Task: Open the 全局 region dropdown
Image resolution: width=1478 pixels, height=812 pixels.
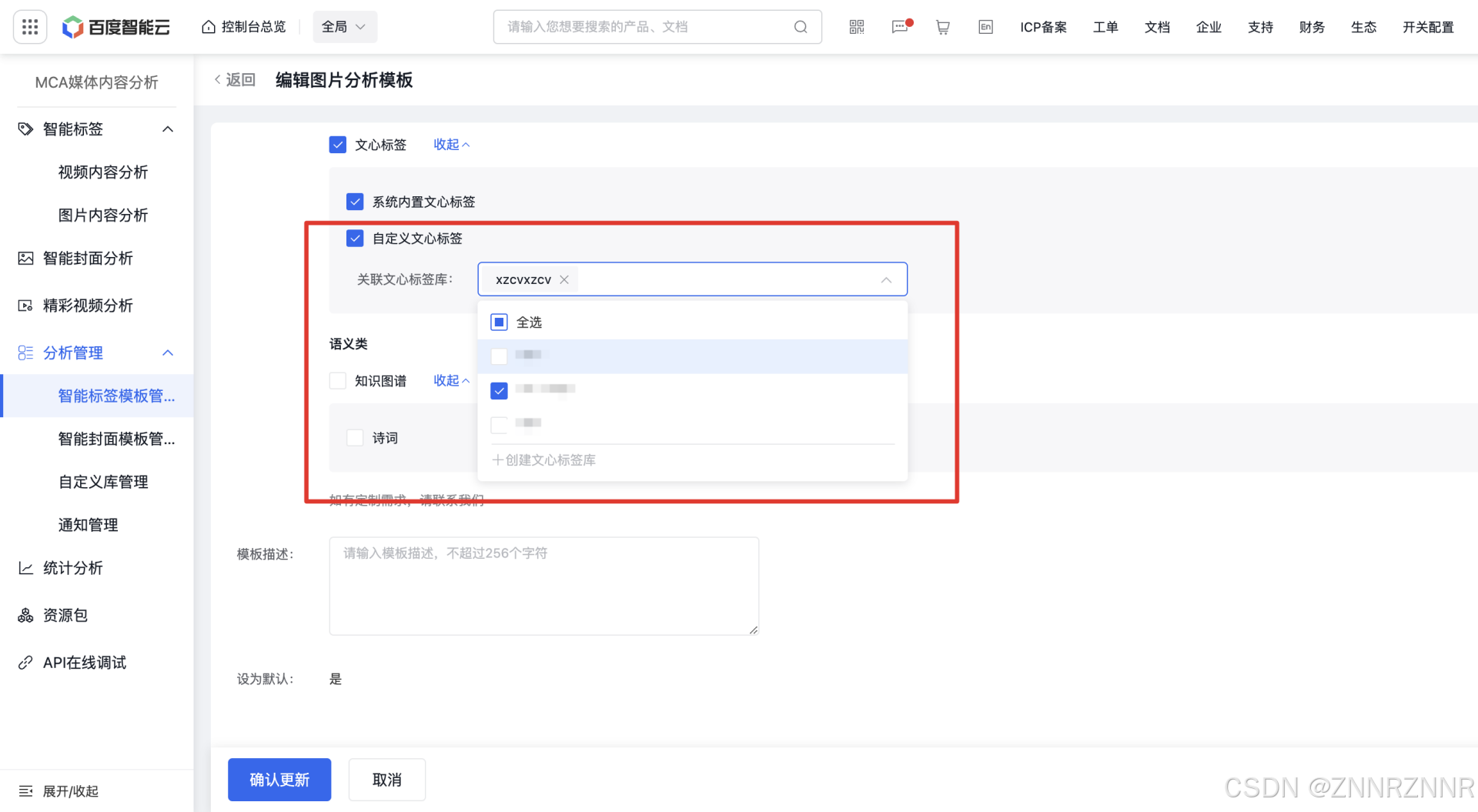Action: pyautogui.click(x=344, y=27)
